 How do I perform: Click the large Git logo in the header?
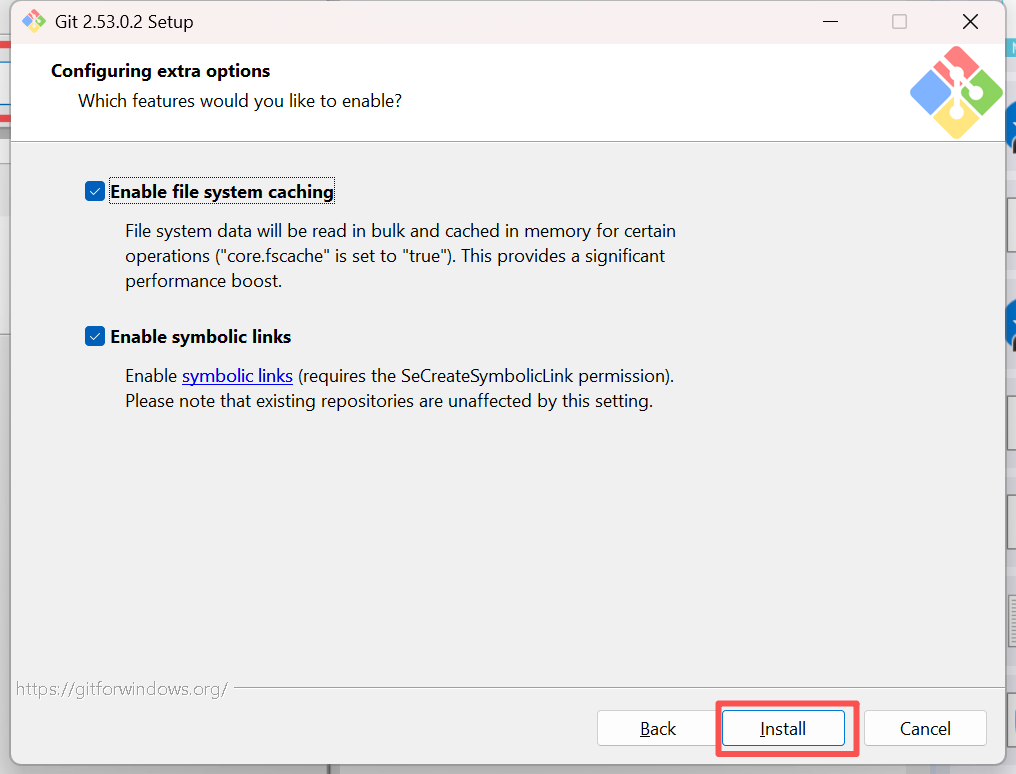[x=956, y=92]
